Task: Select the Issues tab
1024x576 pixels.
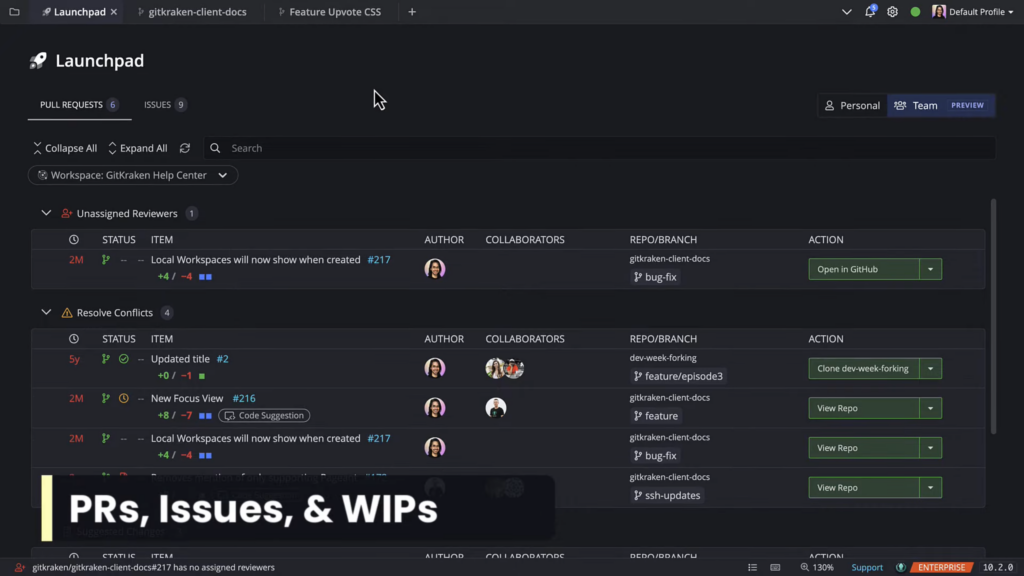Action: pos(165,104)
